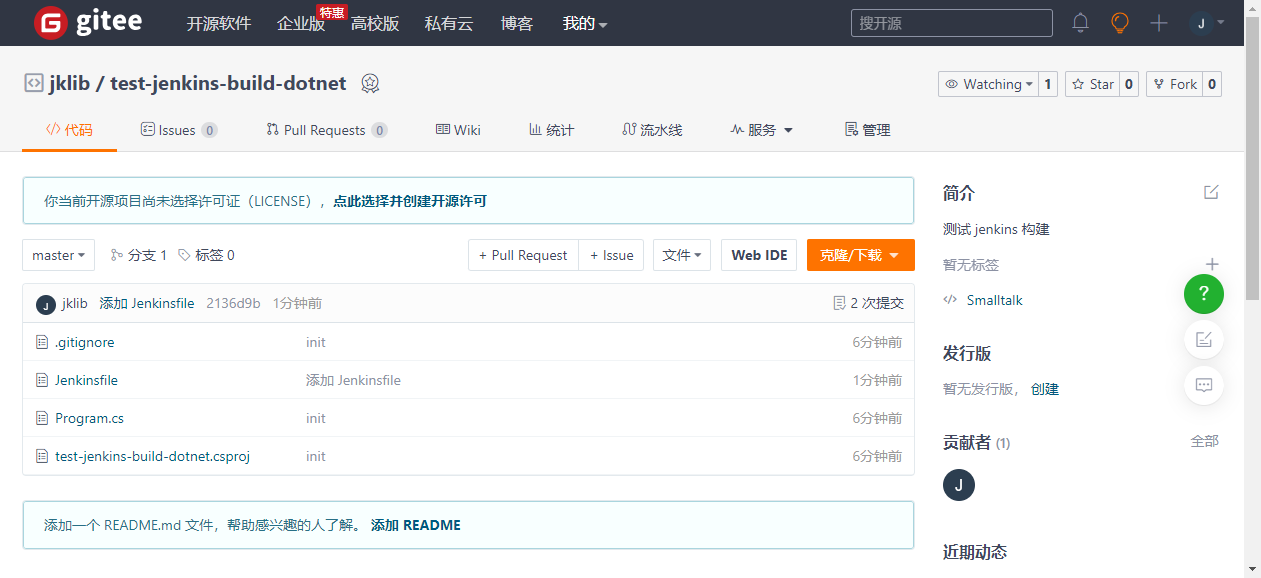The image size is (1261, 578).
Task: Click the repository code icon beside jklib
Action: coord(34,83)
